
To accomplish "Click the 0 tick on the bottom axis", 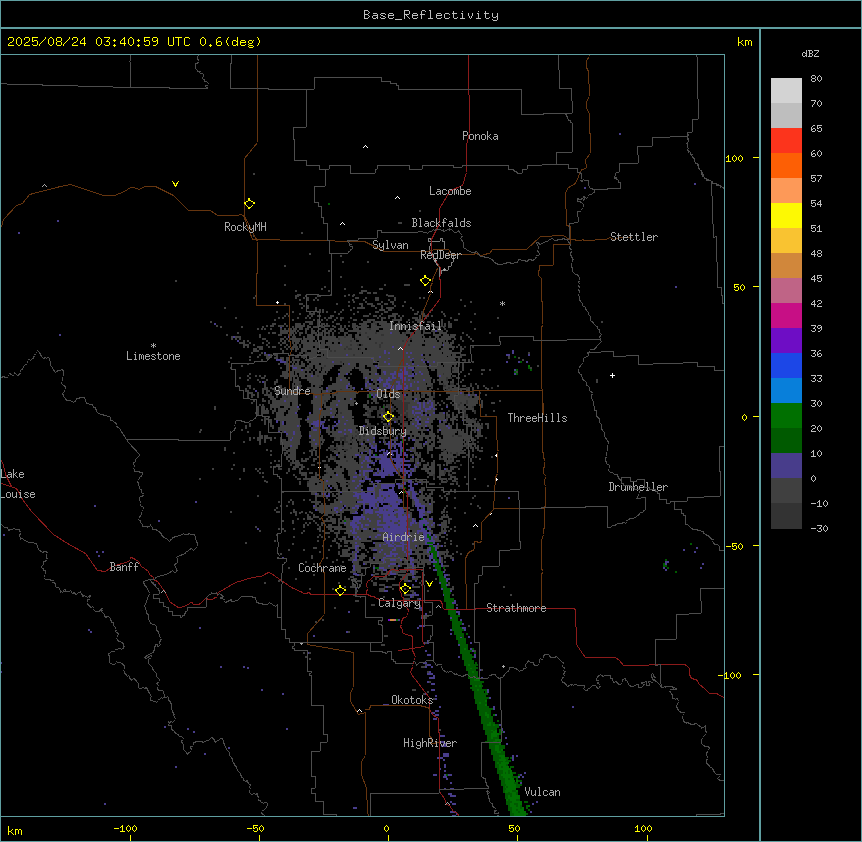I will [386, 828].
